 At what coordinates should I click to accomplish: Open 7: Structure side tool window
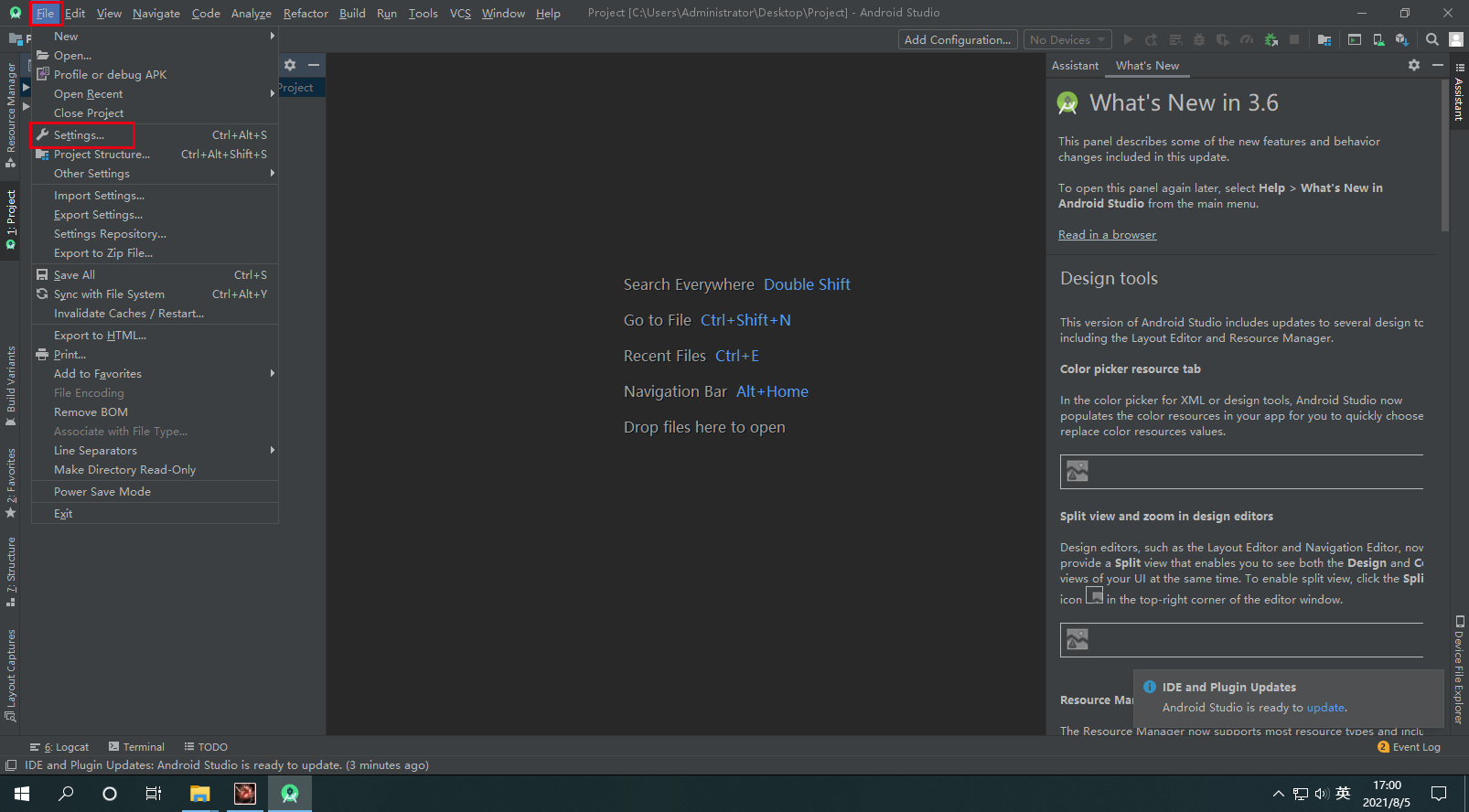11,572
